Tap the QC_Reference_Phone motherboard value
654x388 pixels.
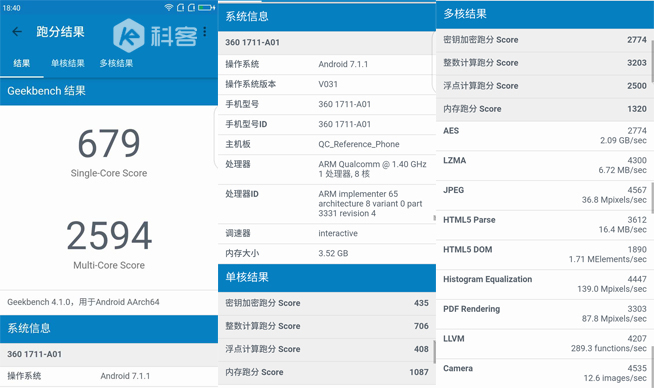pyautogui.click(x=359, y=144)
